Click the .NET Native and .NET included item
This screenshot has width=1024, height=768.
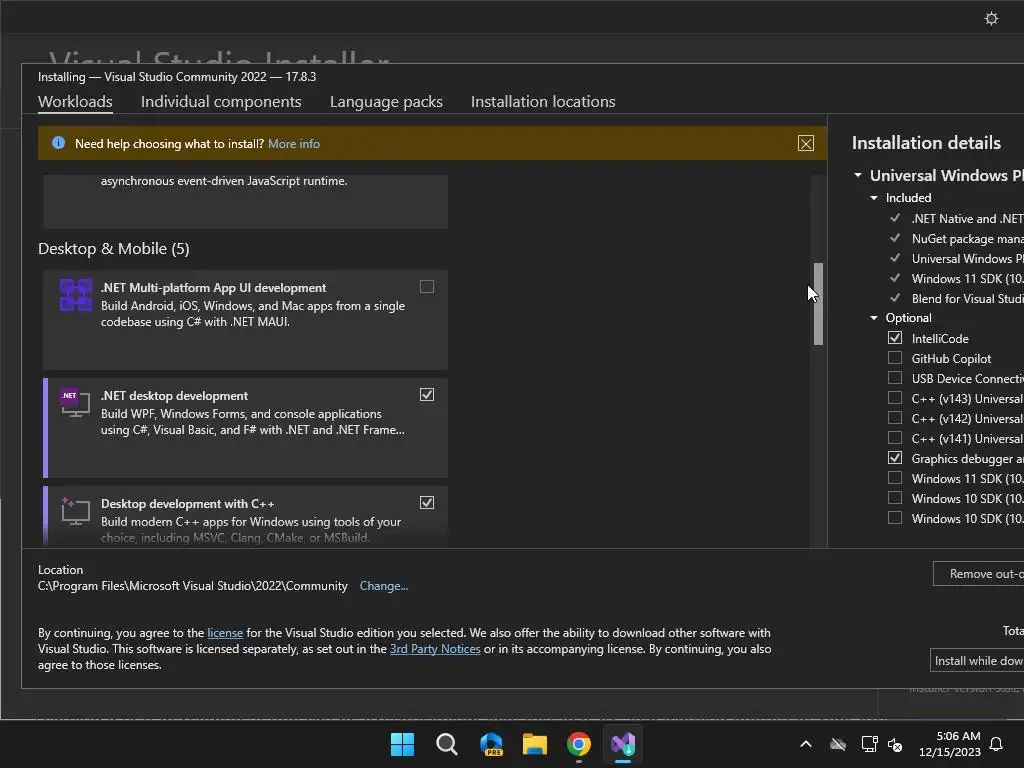[x=967, y=219]
